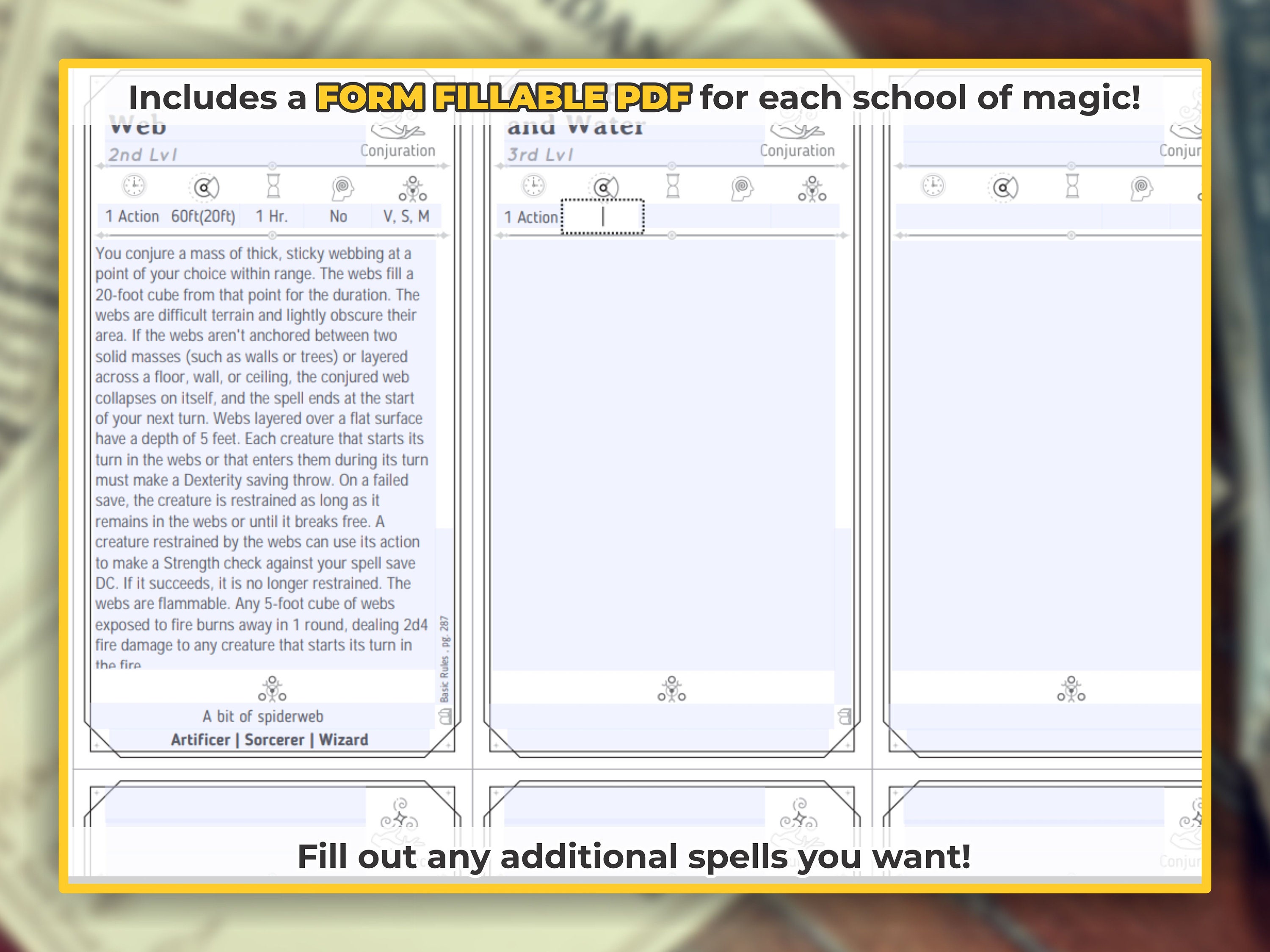
Task: Click the range target icon on the 3rd Lvl card
Action: [604, 187]
